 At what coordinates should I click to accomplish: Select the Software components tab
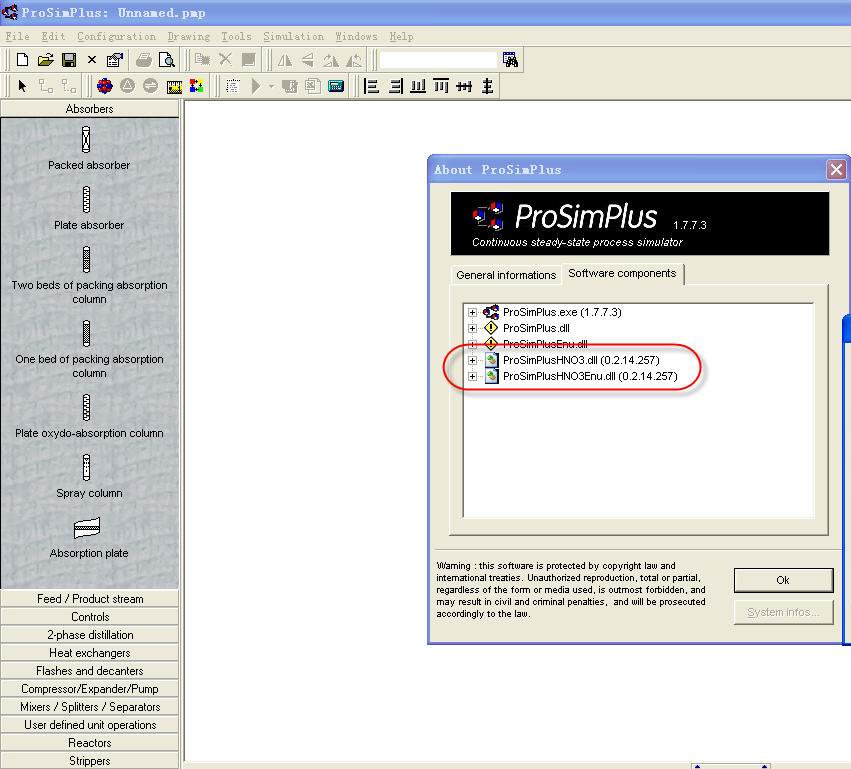tap(622, 274)
